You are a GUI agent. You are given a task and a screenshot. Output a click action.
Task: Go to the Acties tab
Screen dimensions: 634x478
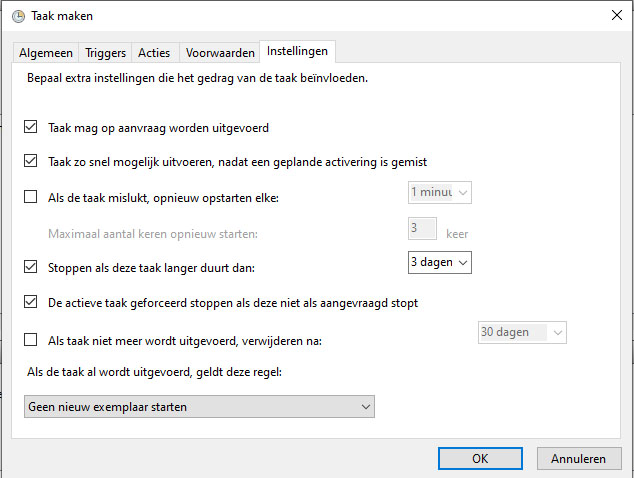tap(154, 53)
